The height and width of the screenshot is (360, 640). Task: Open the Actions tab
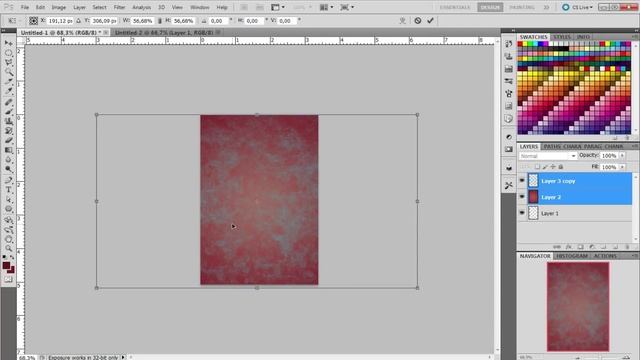pyautogui.click(x=605, y=256)
